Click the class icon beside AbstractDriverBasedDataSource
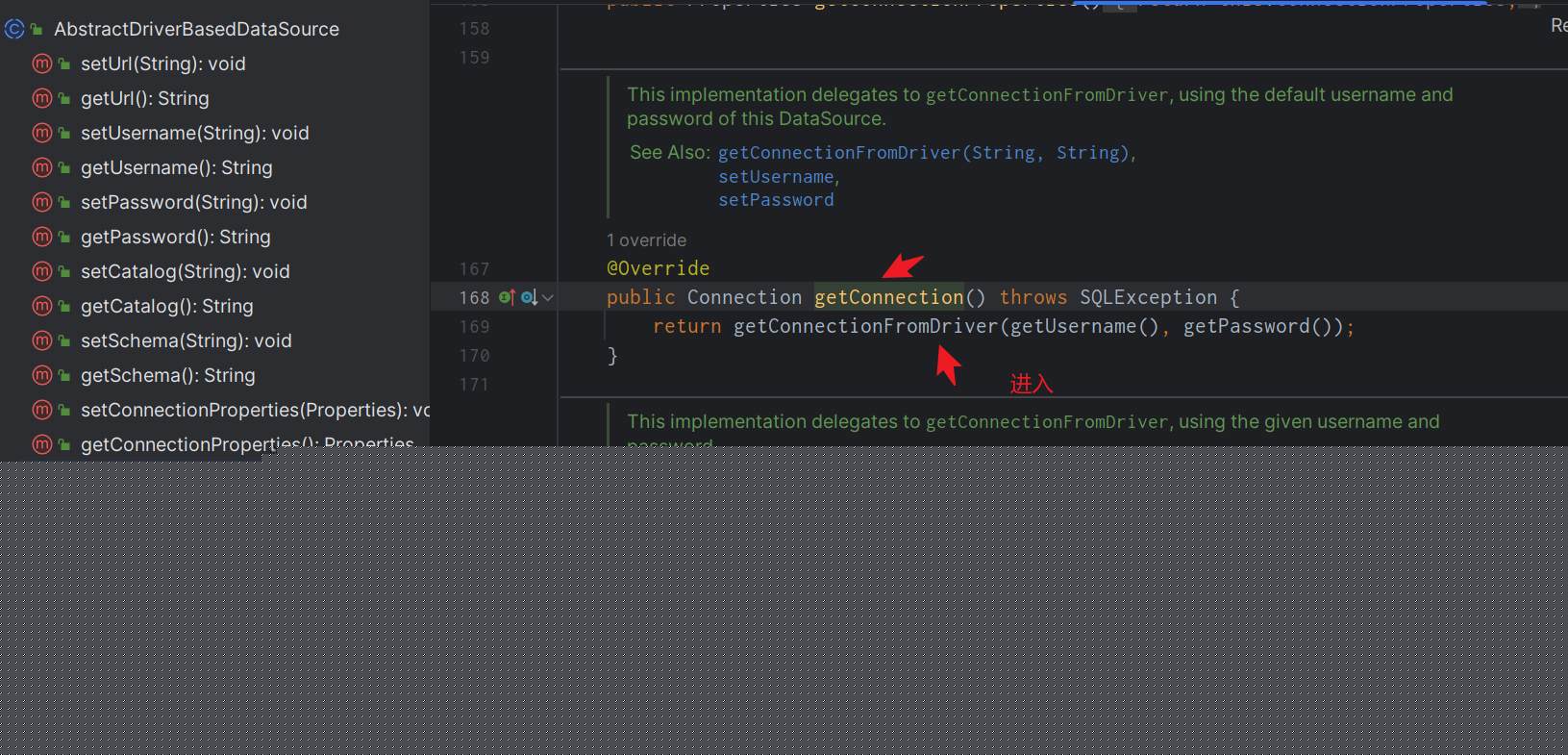1568x755 pixels. tap(14, 30)
